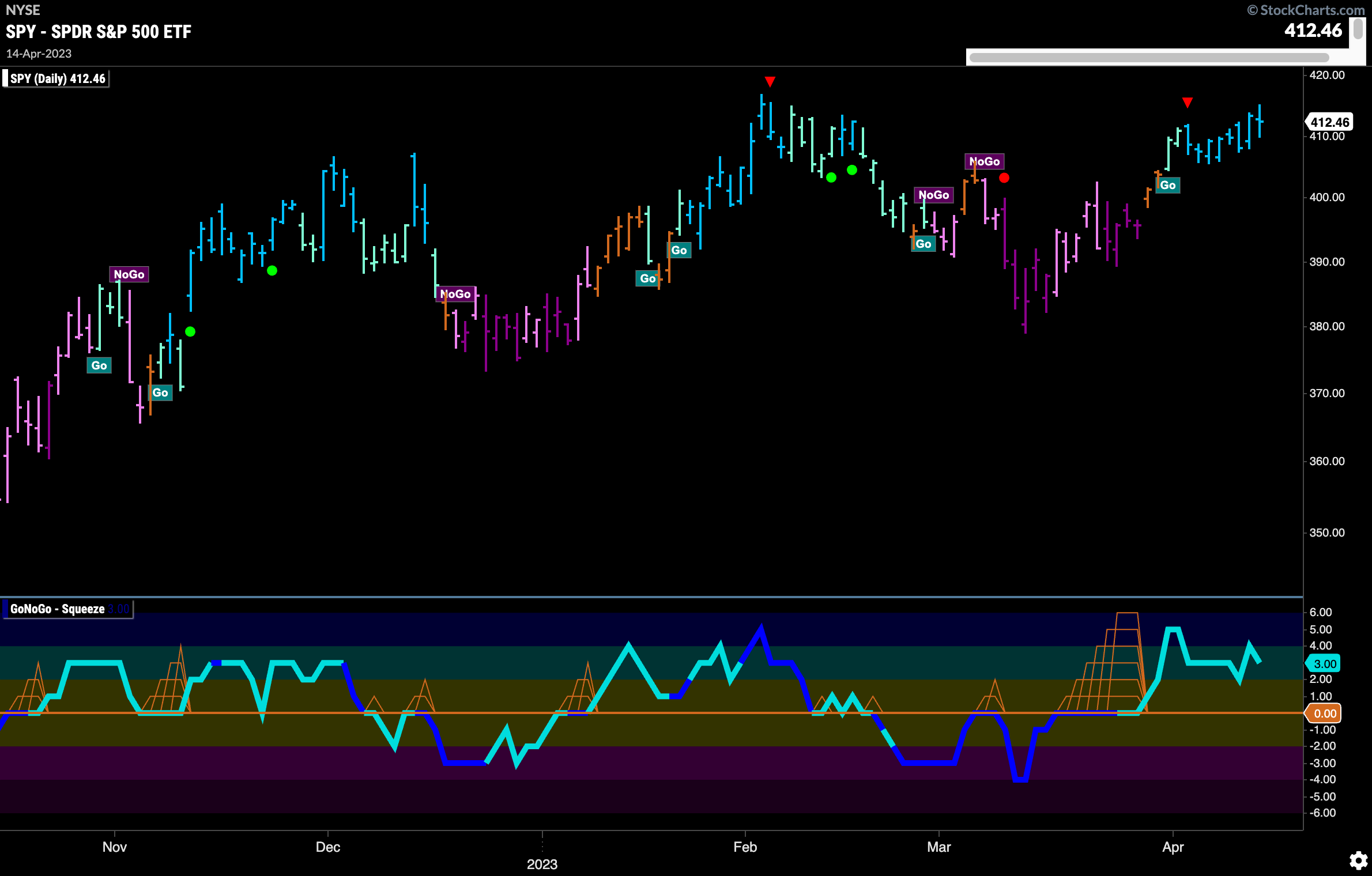Image resolution: width=1372 pixels, height=876 pixels.
Task: Click the StockCharts.com copyright link
Action: point(1305,10)
